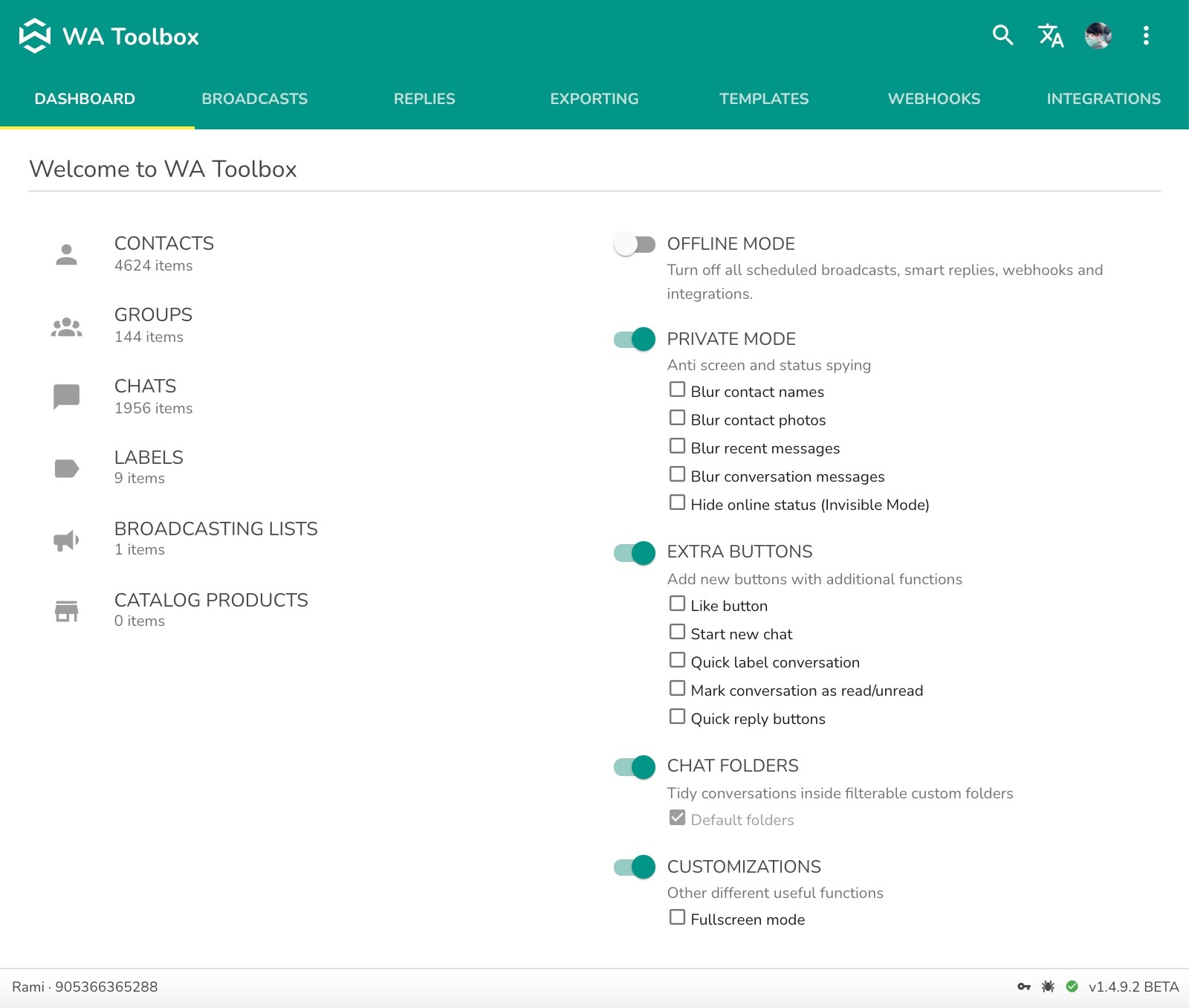Click the Groups people icon
Image resolution: width=1189 pixels, height=1008 pixels.
pyautogui.click(x=67, y=326)
